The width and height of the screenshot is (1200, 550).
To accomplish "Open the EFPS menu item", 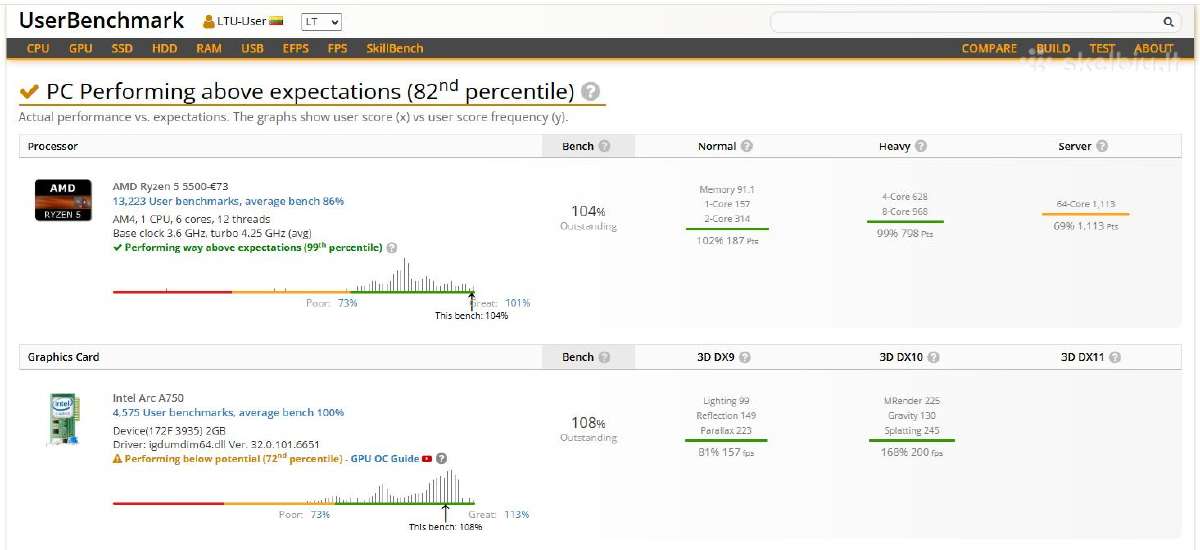I will pyautogui.click(x=296, y=48).
